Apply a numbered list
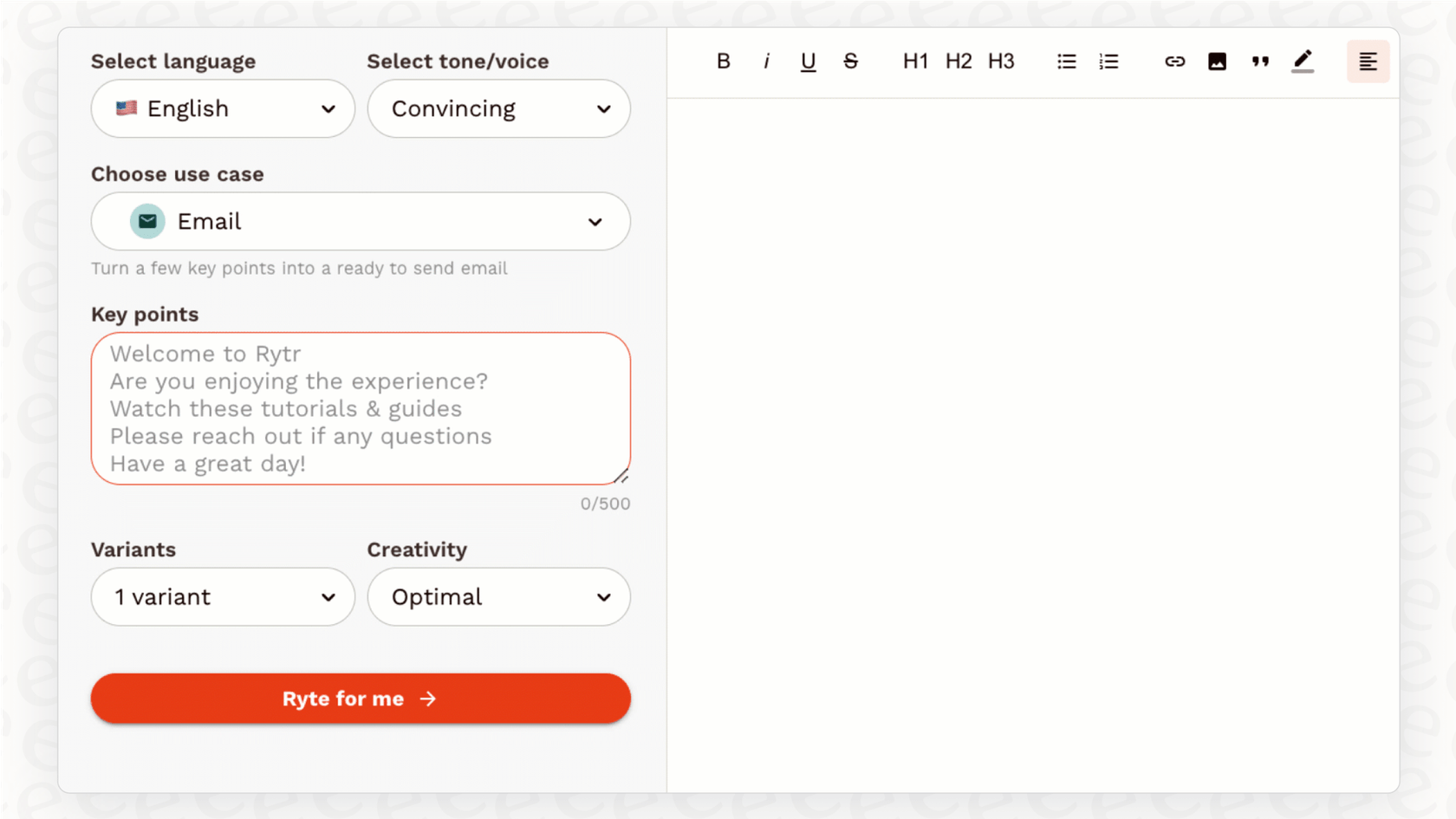The height and width of the screenshot is (819, 1456). (x=1108, y=61)
